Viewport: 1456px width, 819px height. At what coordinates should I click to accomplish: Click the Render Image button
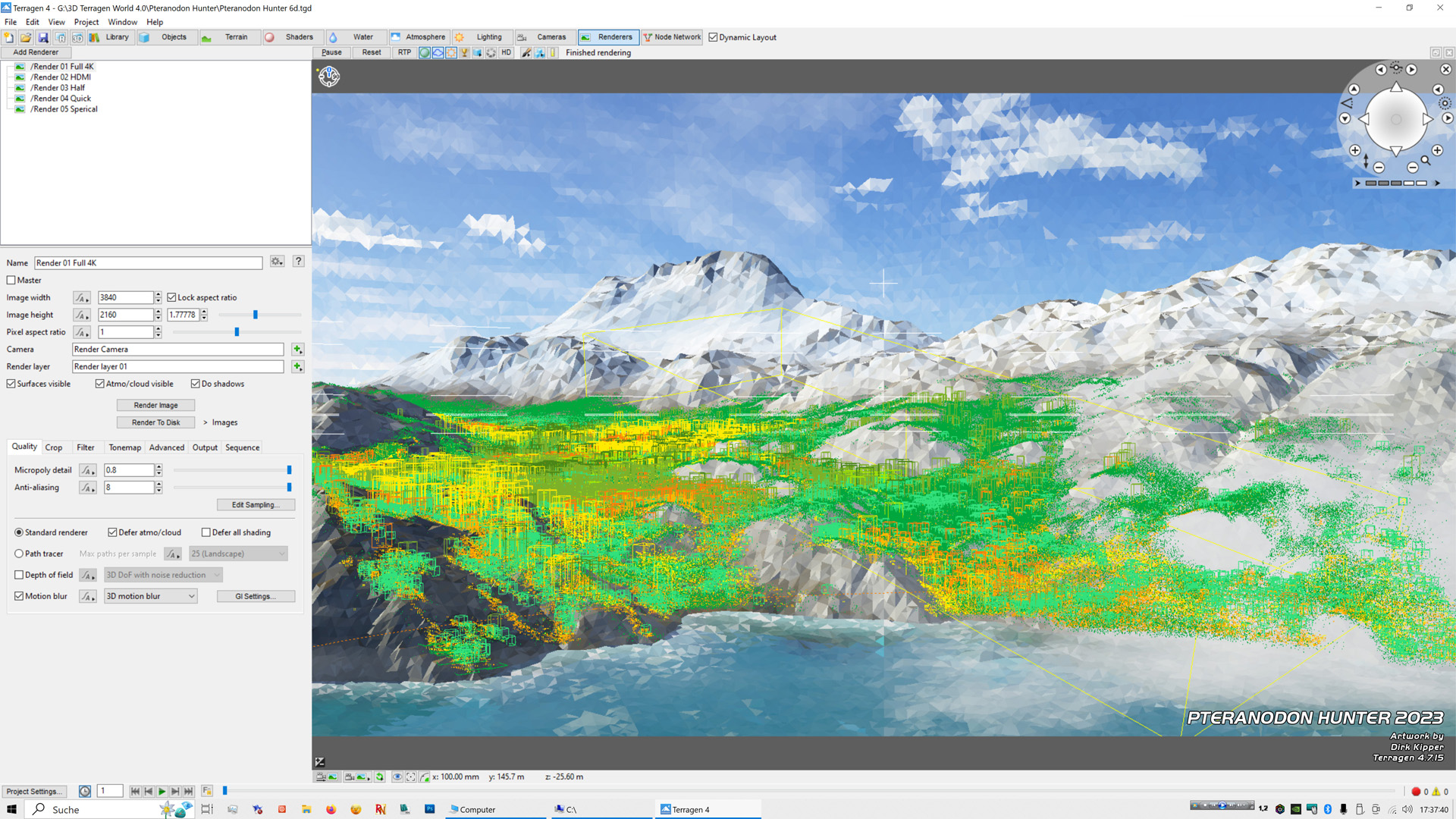pyautogui.click(x=155, y=404)
